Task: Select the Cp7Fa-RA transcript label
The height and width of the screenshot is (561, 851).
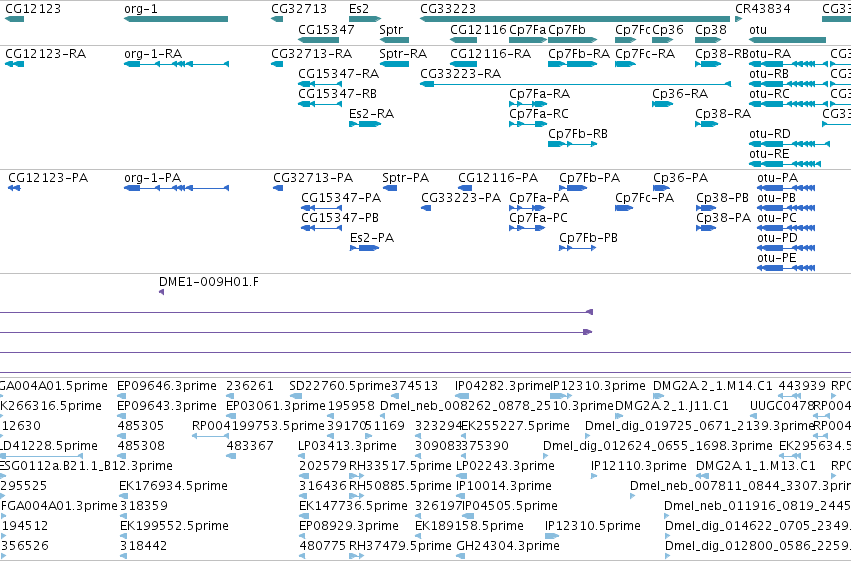Action: (539, 94)
